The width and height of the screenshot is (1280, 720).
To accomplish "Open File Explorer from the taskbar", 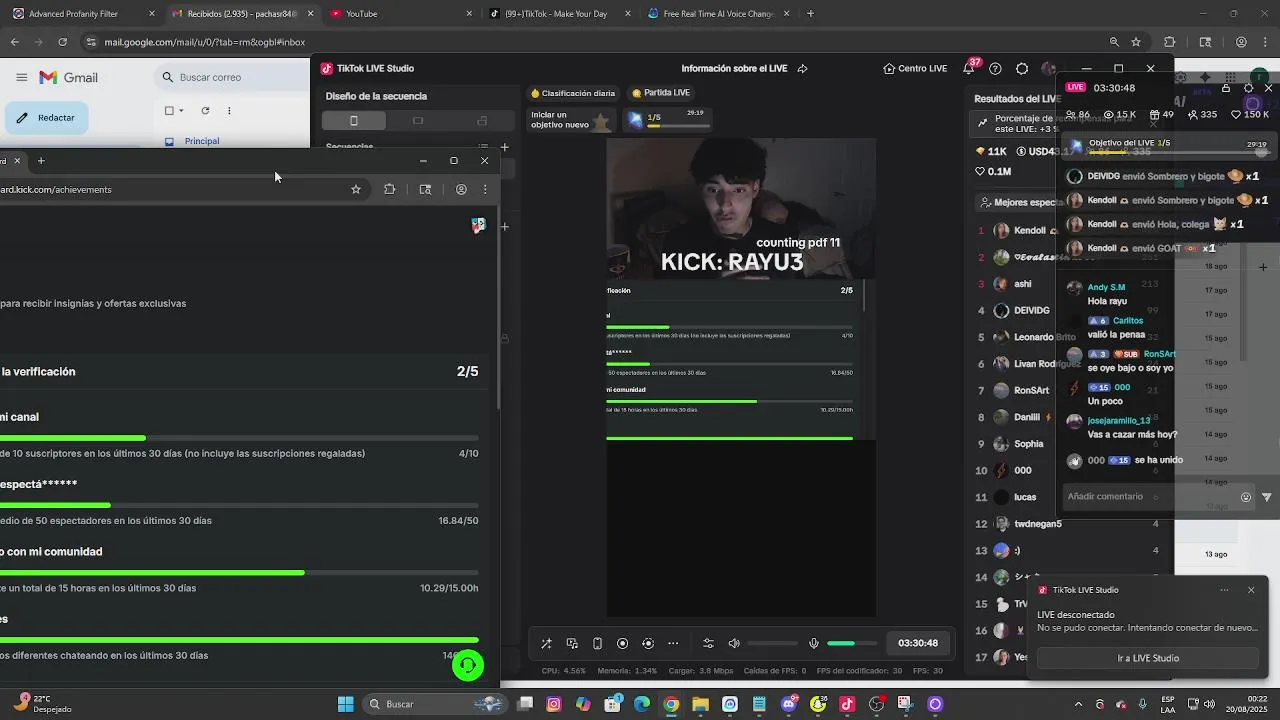I will pyautogui.click(x=700, y=704).
